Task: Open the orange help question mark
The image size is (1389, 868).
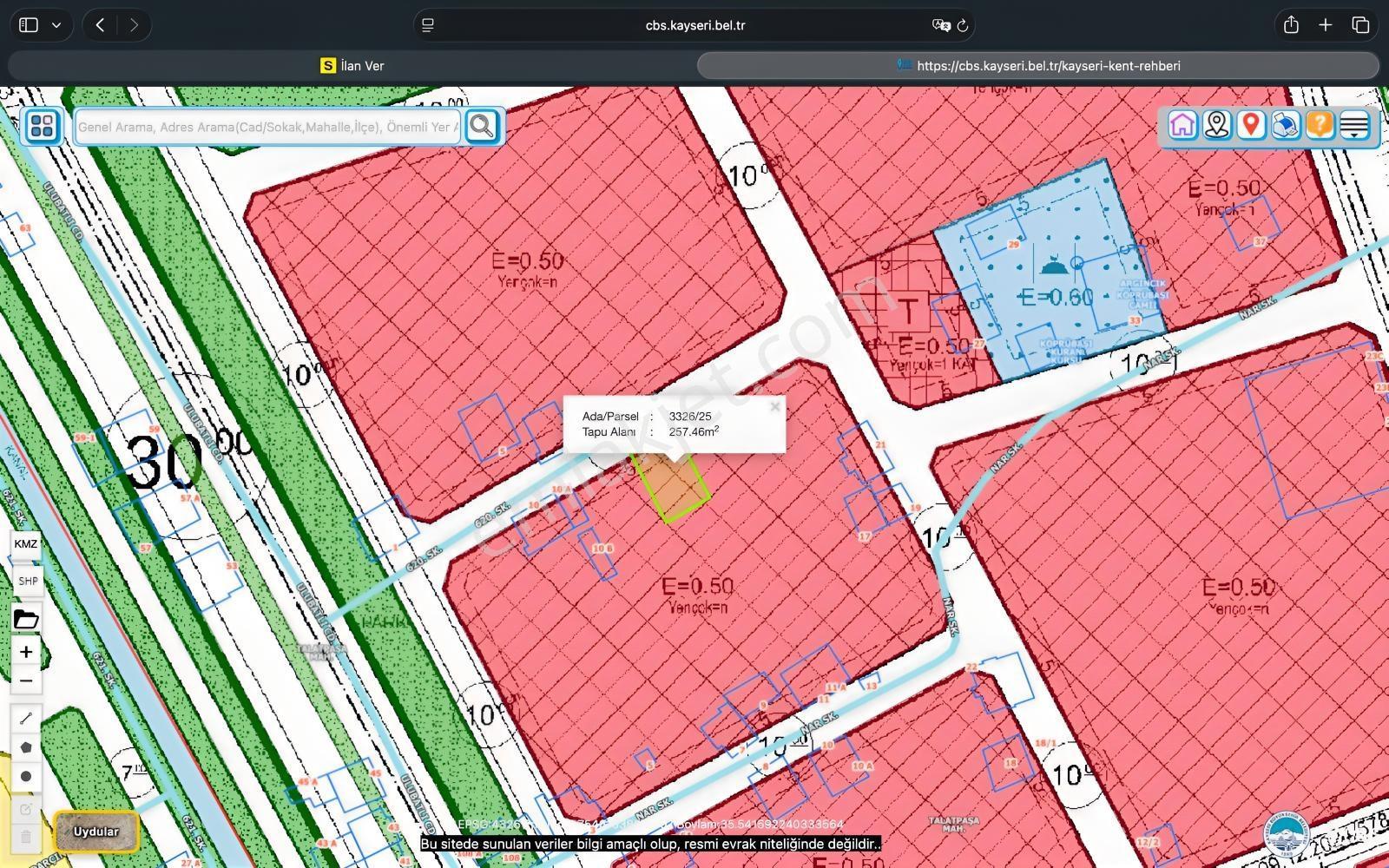Action: pos(1319,125)
